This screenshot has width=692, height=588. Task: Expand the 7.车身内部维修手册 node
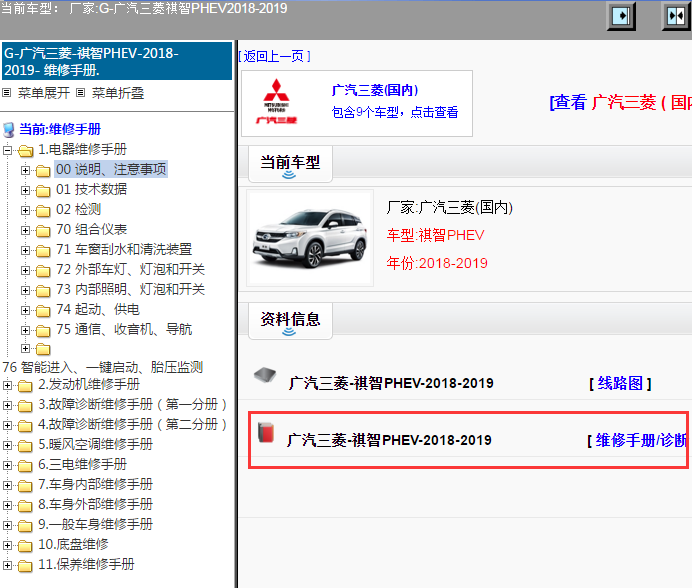7,485
